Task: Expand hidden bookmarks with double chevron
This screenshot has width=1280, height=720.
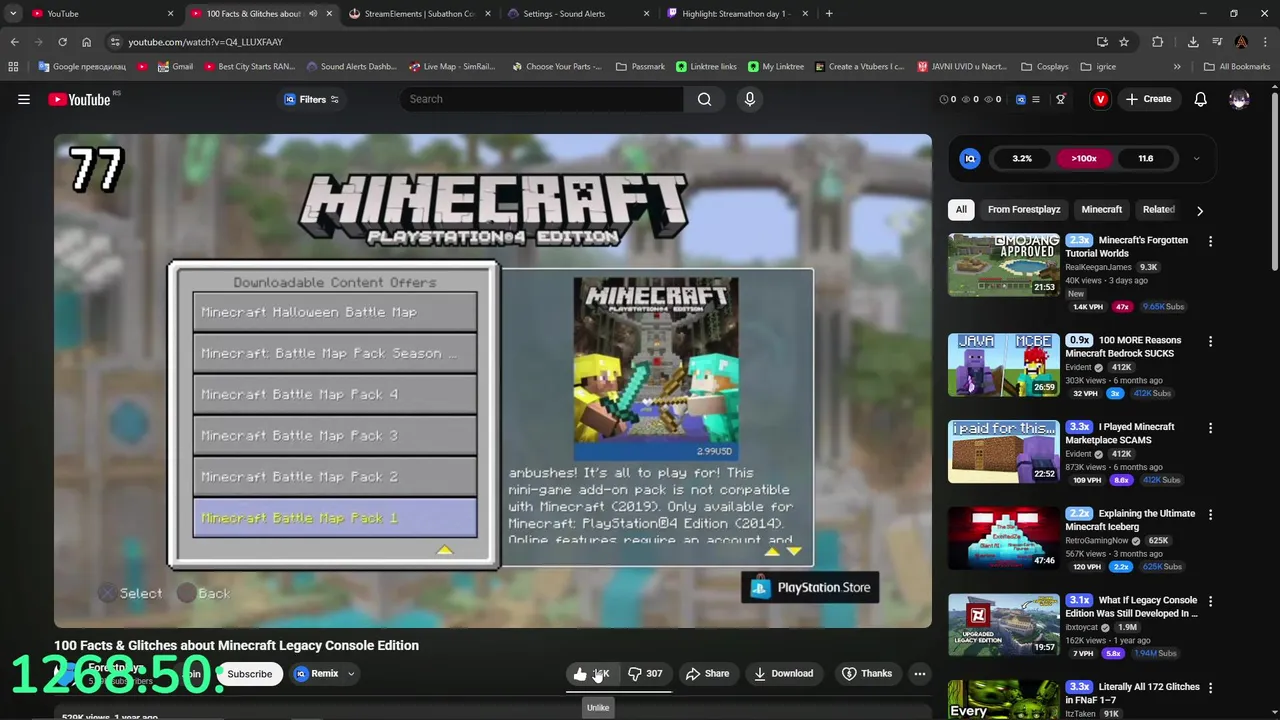Action: (x=1177, y=66)
